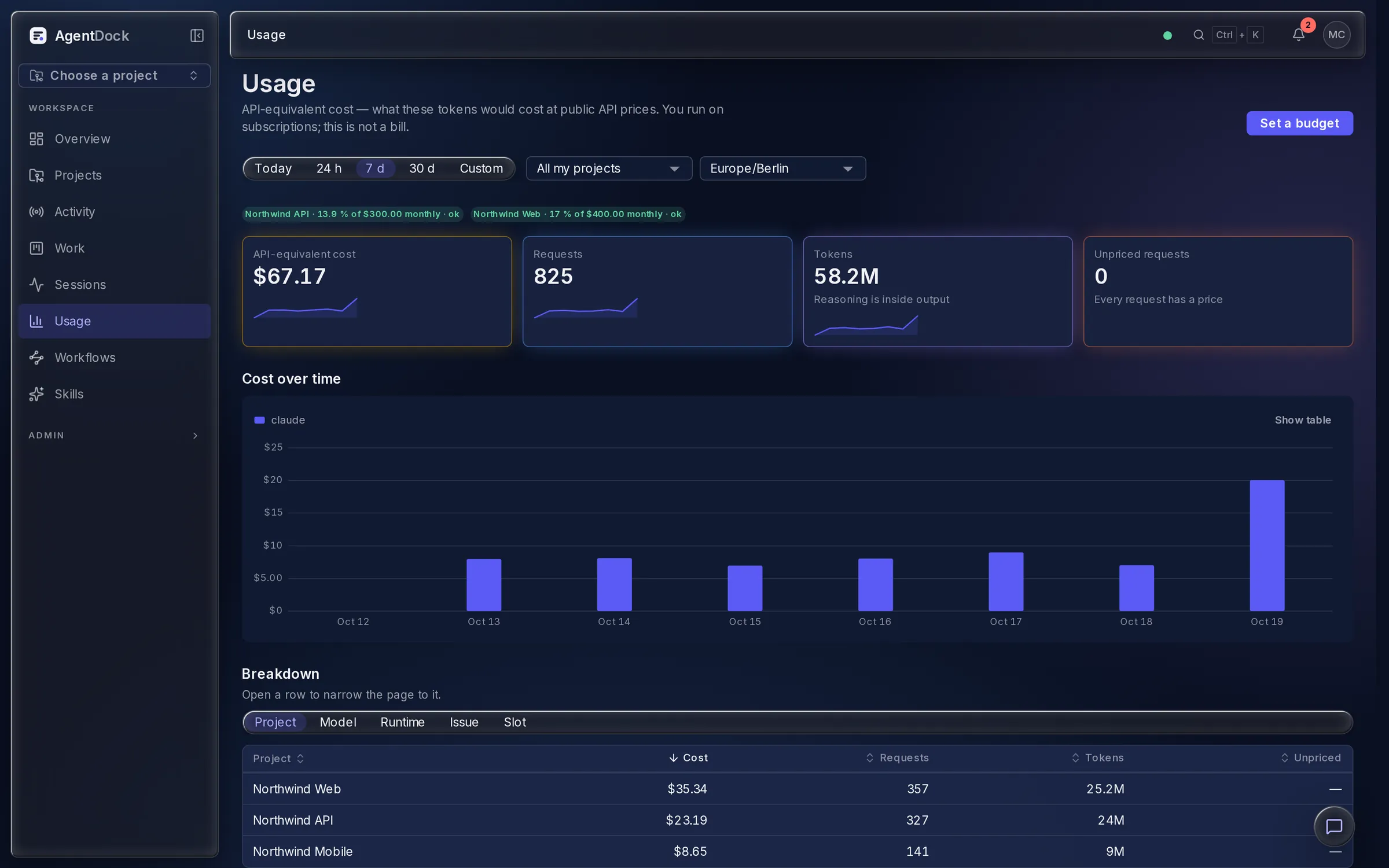Switch to the Model breakdown tab
The height and width of the screenshot is (868, 1389).
[338, 722]
